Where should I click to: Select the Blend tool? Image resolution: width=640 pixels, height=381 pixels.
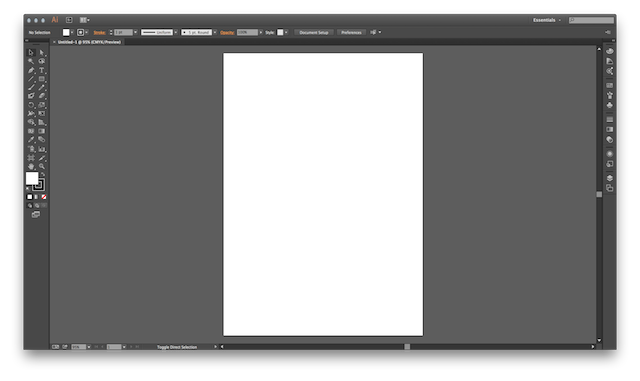42,140
